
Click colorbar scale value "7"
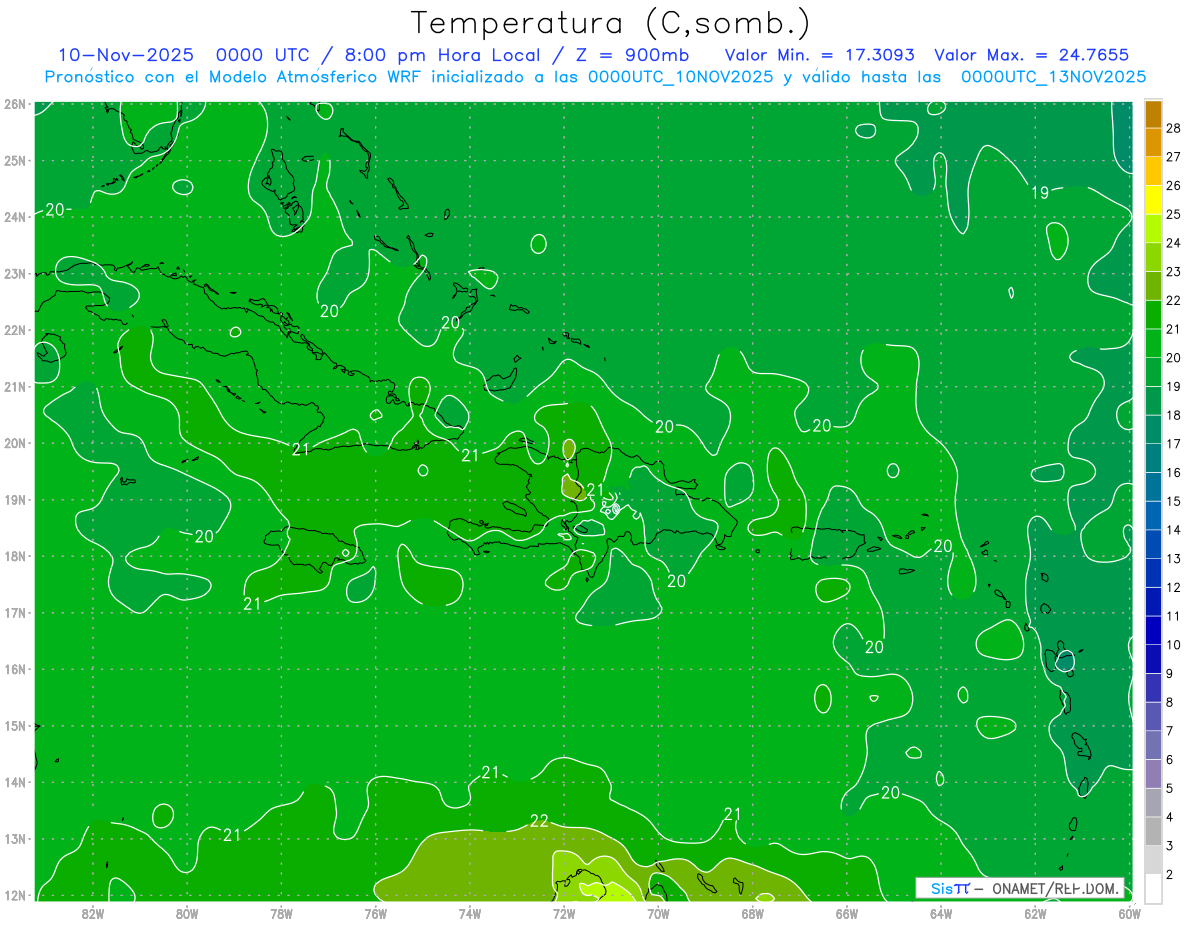[1170, 731]
